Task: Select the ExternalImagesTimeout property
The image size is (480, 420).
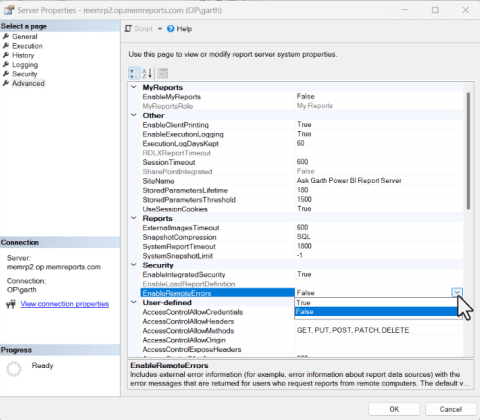Action: pyautogui.click(x=181, y=228)
